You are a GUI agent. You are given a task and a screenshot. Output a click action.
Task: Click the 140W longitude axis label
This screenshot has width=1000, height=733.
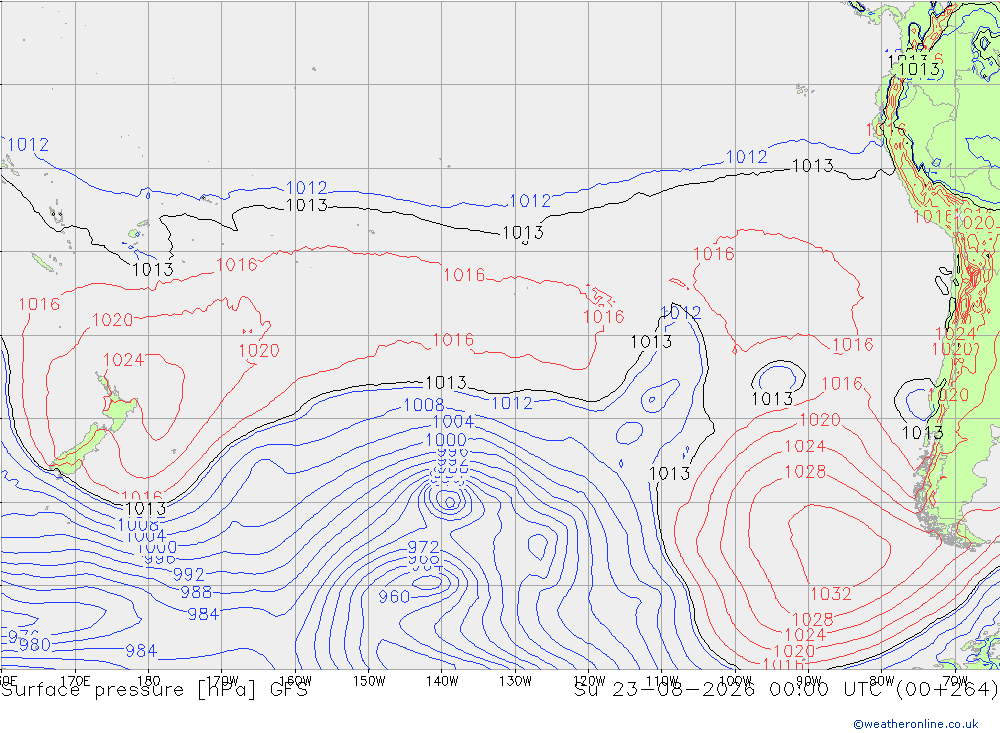442,681
